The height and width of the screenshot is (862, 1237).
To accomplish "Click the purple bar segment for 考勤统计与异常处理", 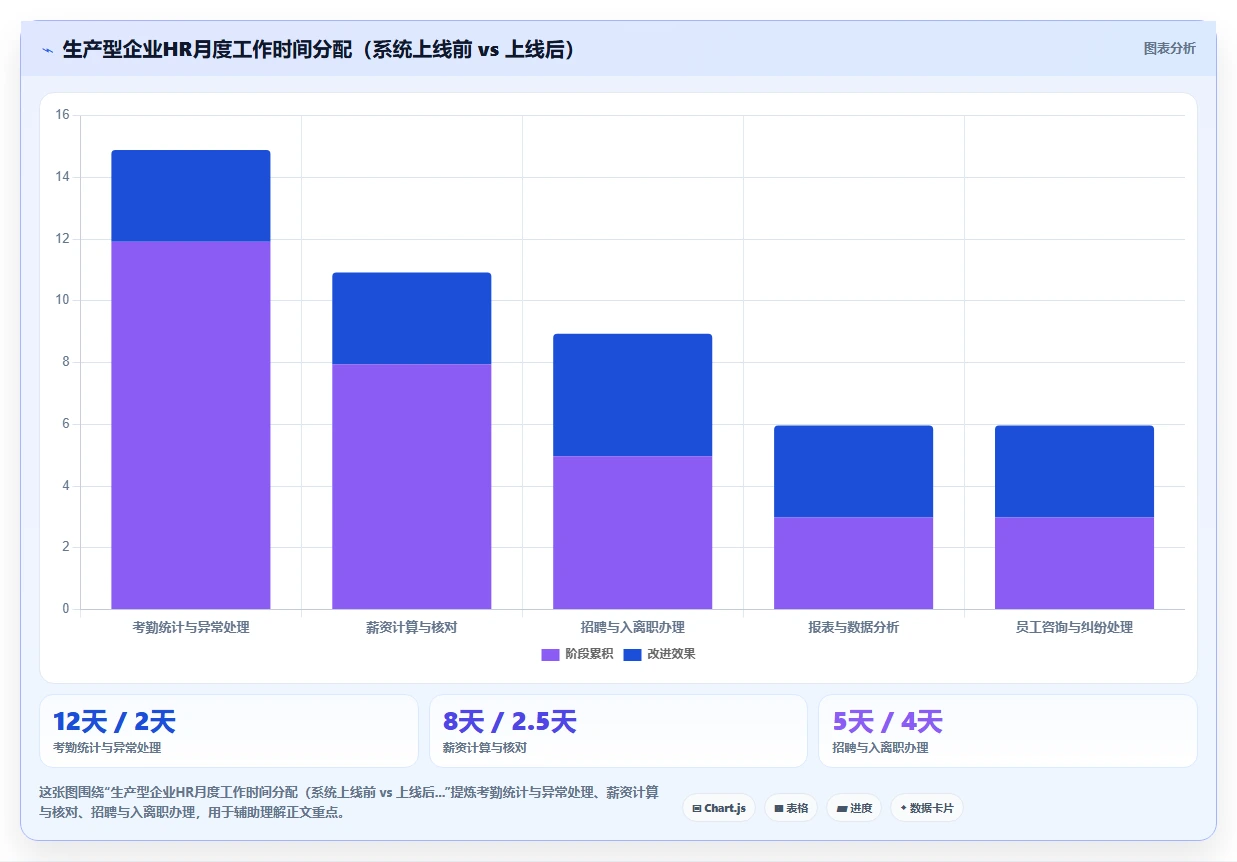I will 191,425.
